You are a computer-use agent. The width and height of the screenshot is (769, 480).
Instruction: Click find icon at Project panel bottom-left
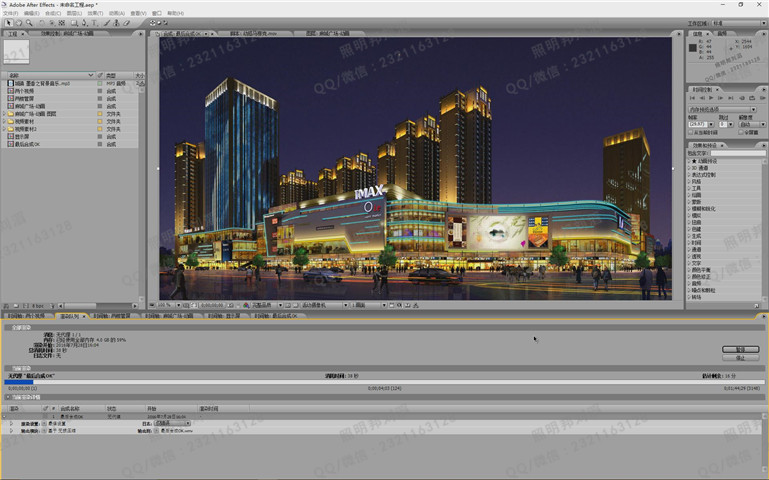coord(6,305)
